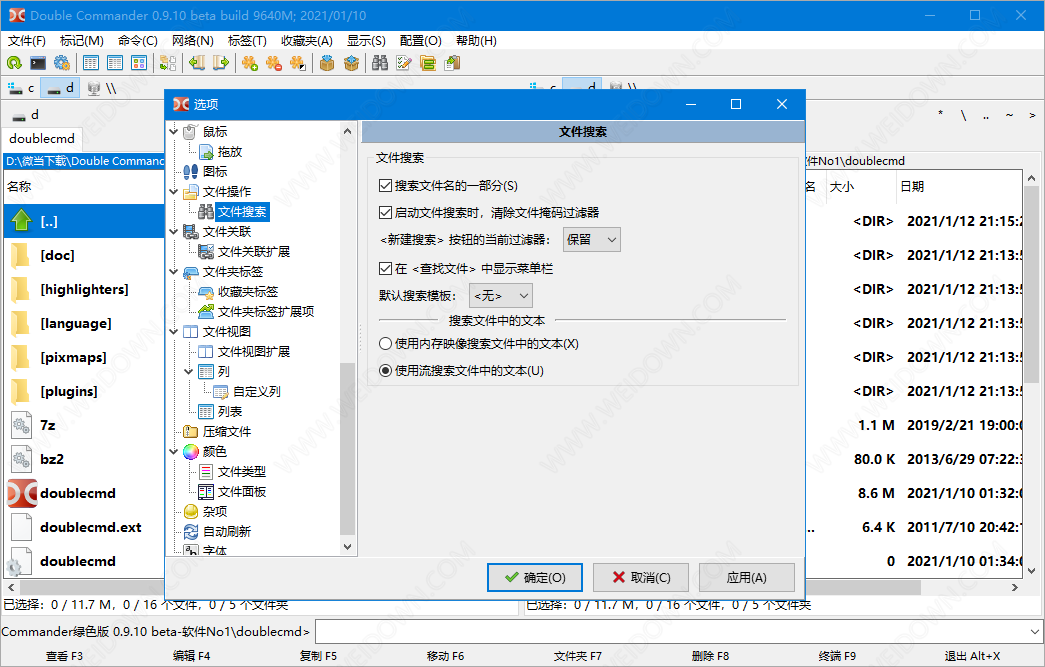Switch to thumbnails view toolbar icon
The height and width of the screenshot is (667, 1045).
click(139, 63)
